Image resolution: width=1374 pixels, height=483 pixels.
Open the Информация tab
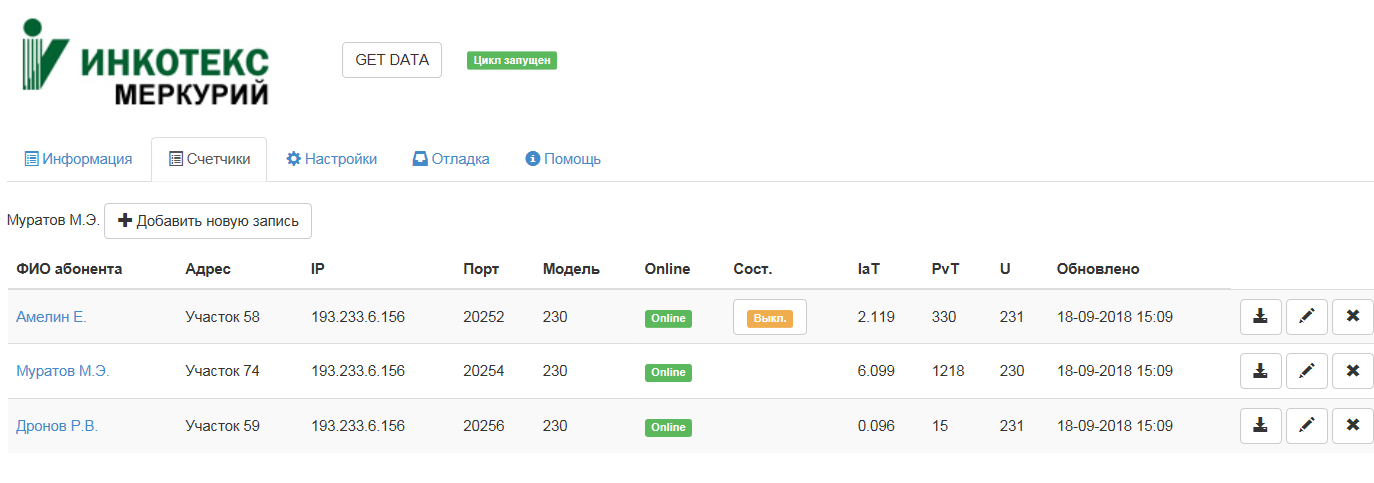(x=78, y=159)
